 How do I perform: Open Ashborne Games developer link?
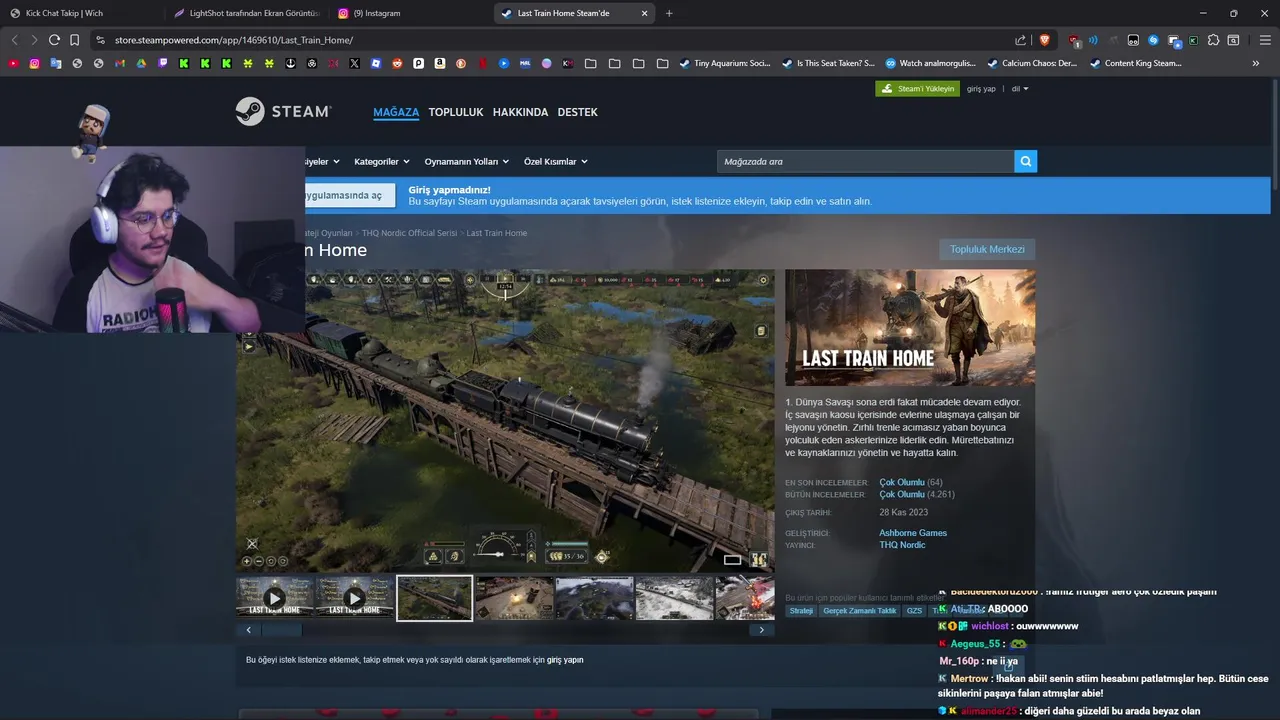pos(913,533)
